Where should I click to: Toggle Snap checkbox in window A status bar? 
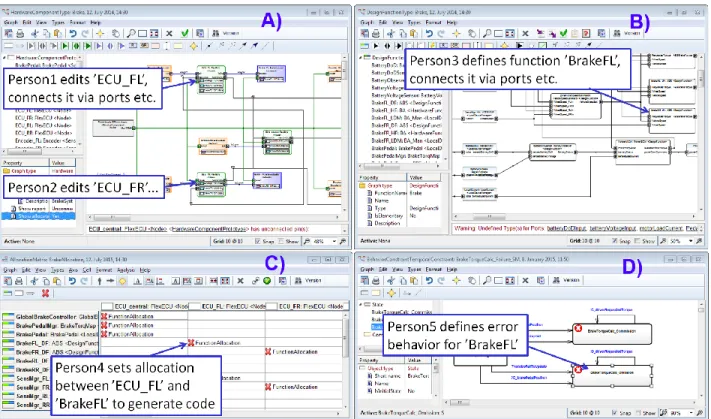[258, 241]
